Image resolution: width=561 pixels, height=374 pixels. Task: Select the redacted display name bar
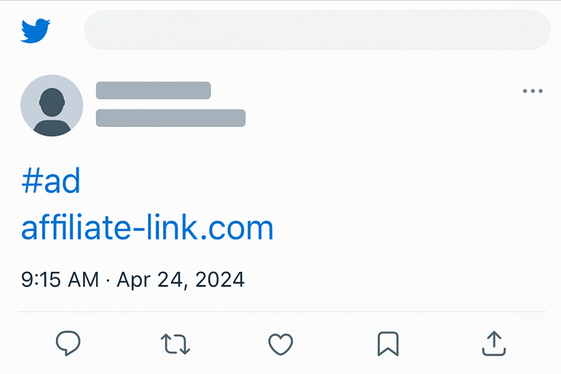coord(153,90)
